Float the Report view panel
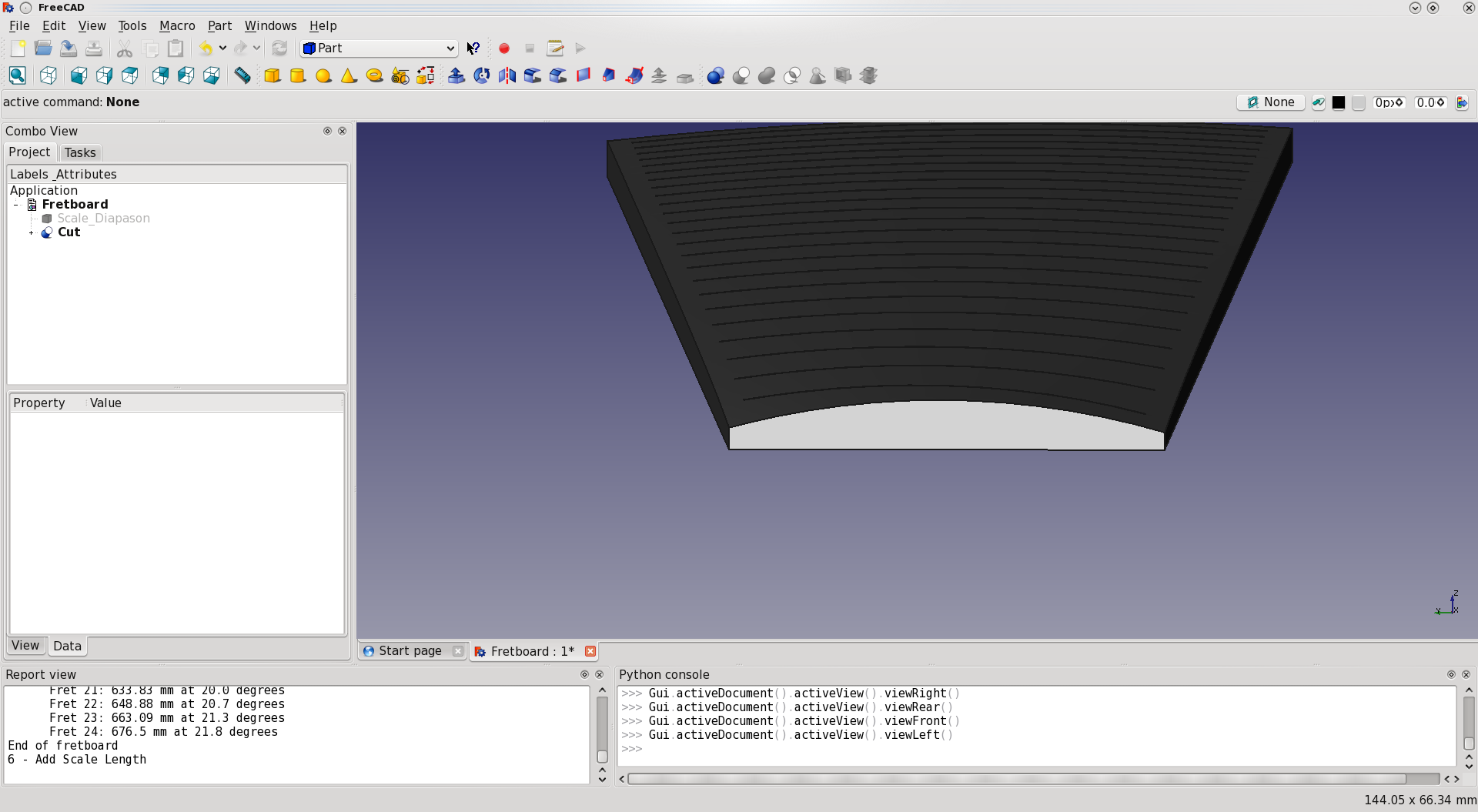This screenshot has width=1478, height=812. (584, 674)
